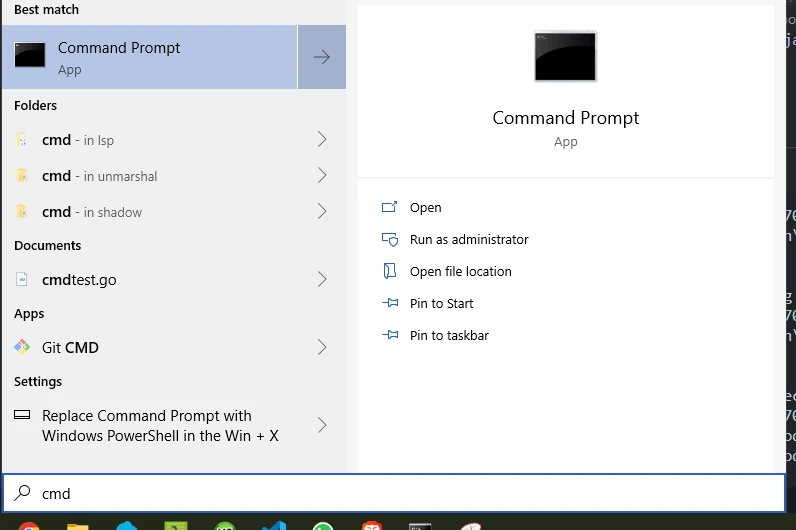Image resolution: width=796 pixels, height=530 pixels.
Task: Expand the arrow for cmd in lsp
Action: [322, 140]
